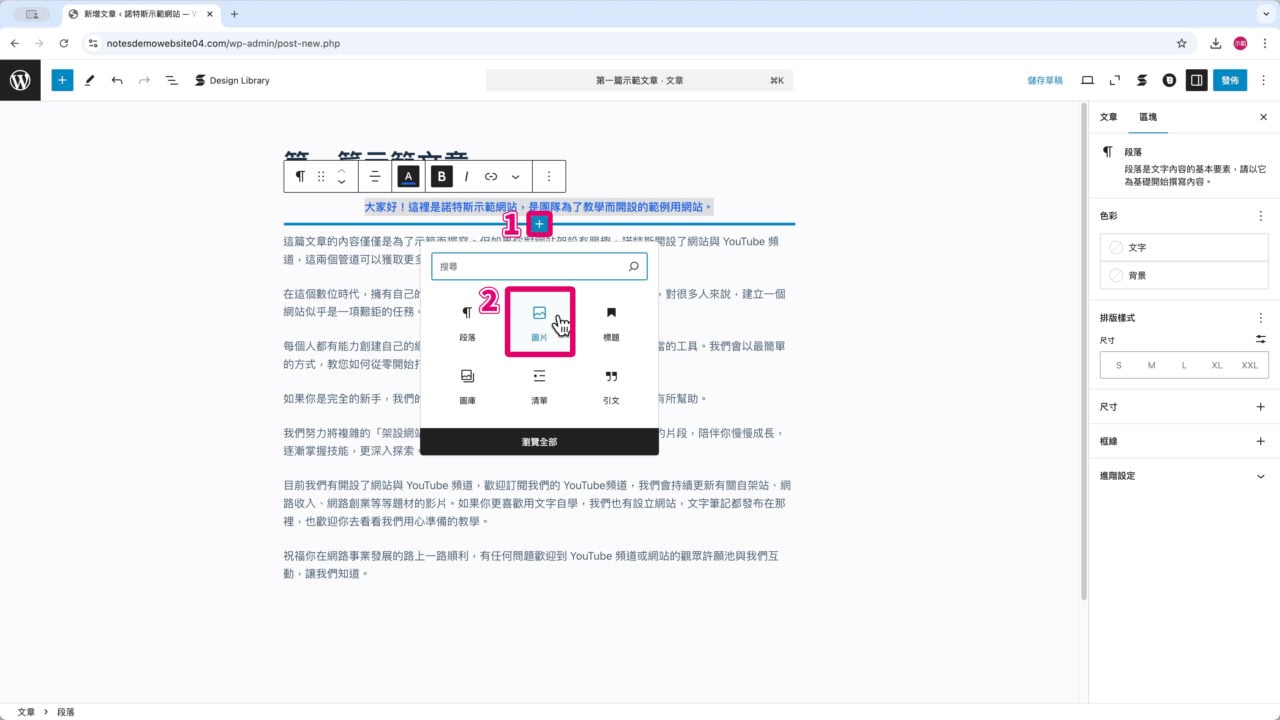This screenshot has height=720, width=1280.
Task: Toggle bold formatting in the block toolbar
Action: [x=441, y=176]
